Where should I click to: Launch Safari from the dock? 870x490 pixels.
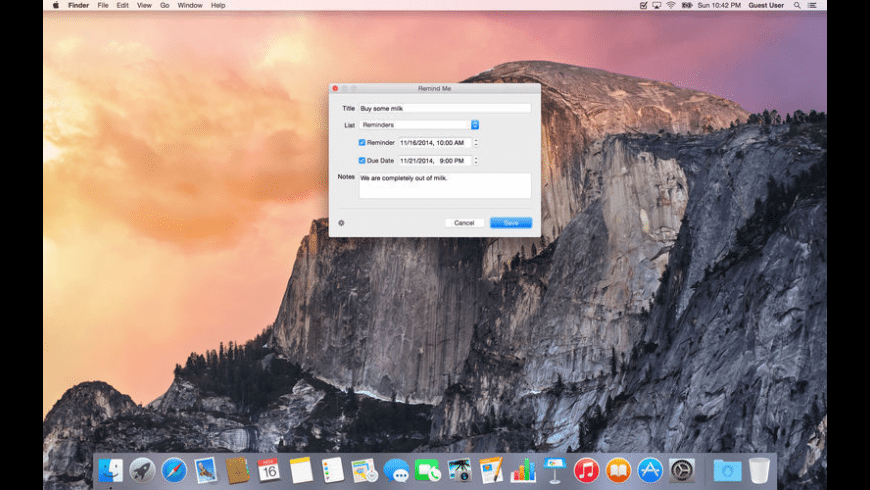coord(174,471)
